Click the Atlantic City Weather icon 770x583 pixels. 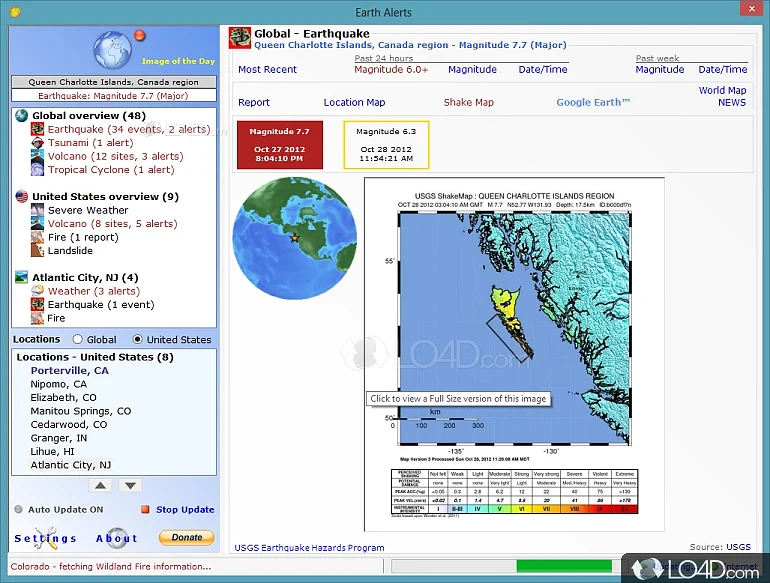click(37, 291)
